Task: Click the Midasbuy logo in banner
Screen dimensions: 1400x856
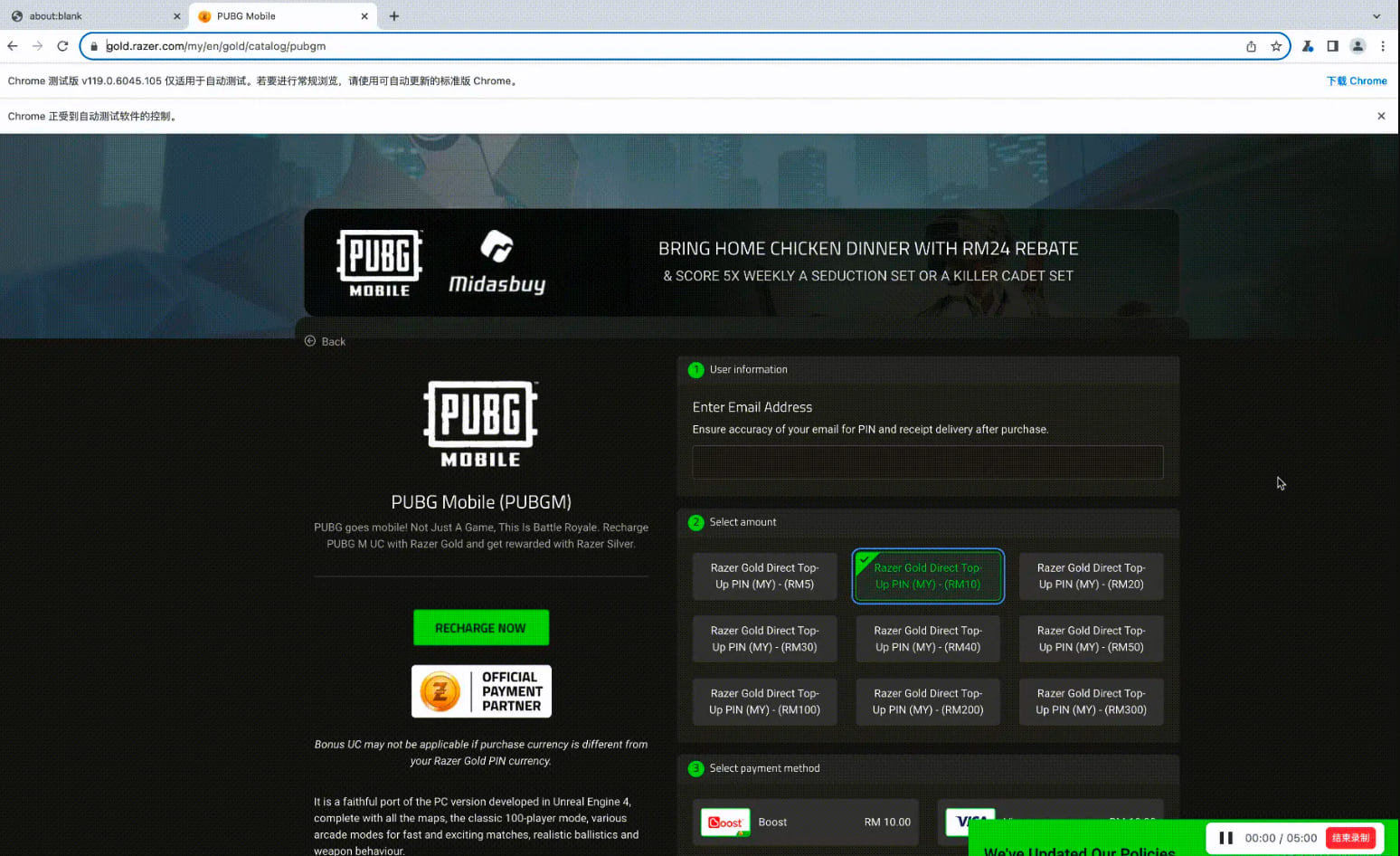Action: coord(497,262)
